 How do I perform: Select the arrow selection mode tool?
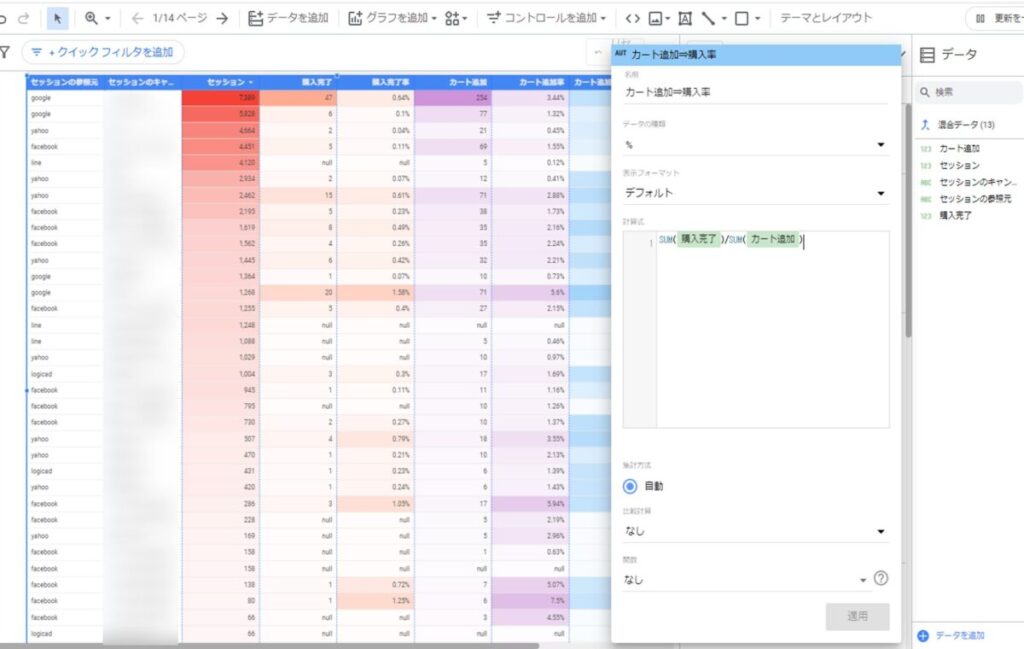[58, 18]
